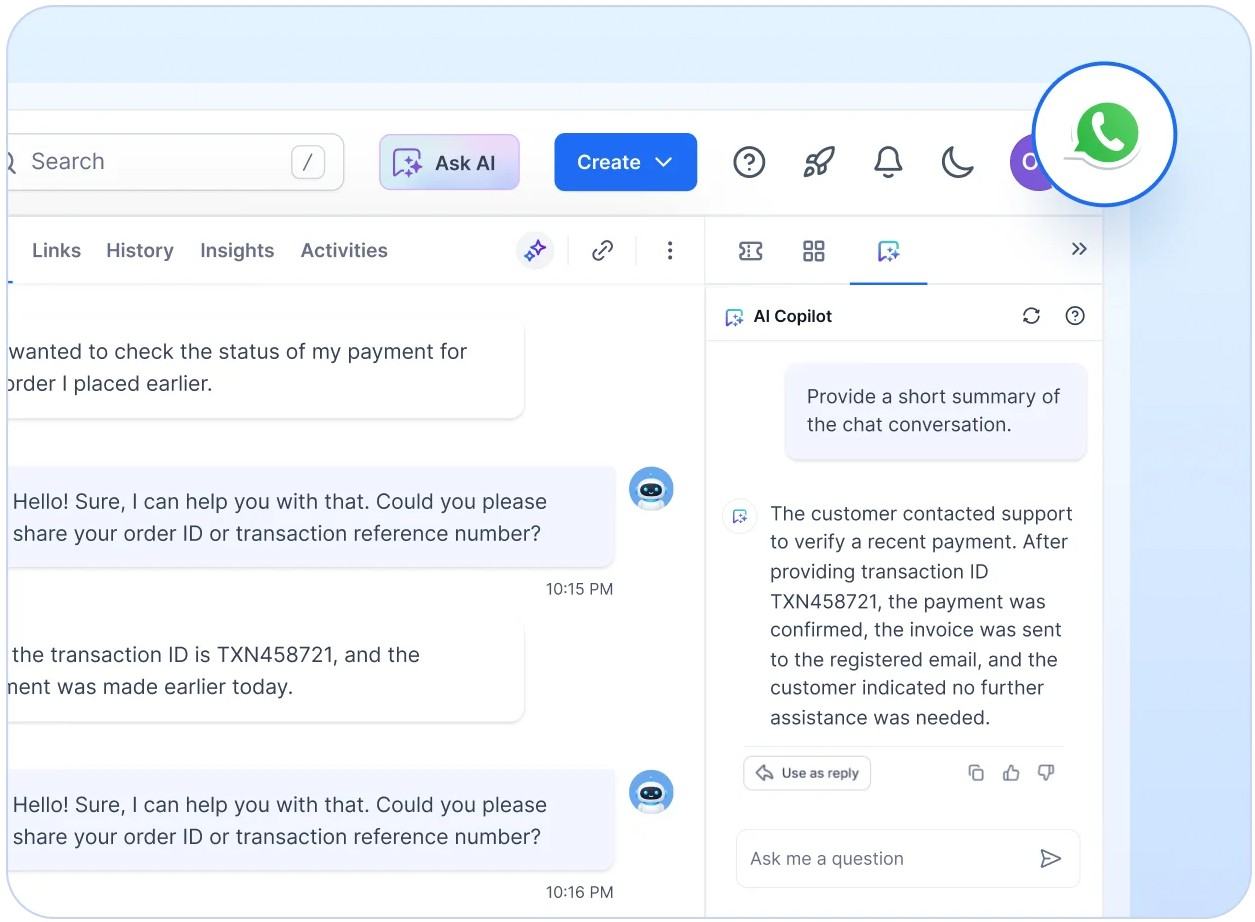Open the WhatsApp channel badge
The width and height of the screenshot is (1255, 922).
1104,134
